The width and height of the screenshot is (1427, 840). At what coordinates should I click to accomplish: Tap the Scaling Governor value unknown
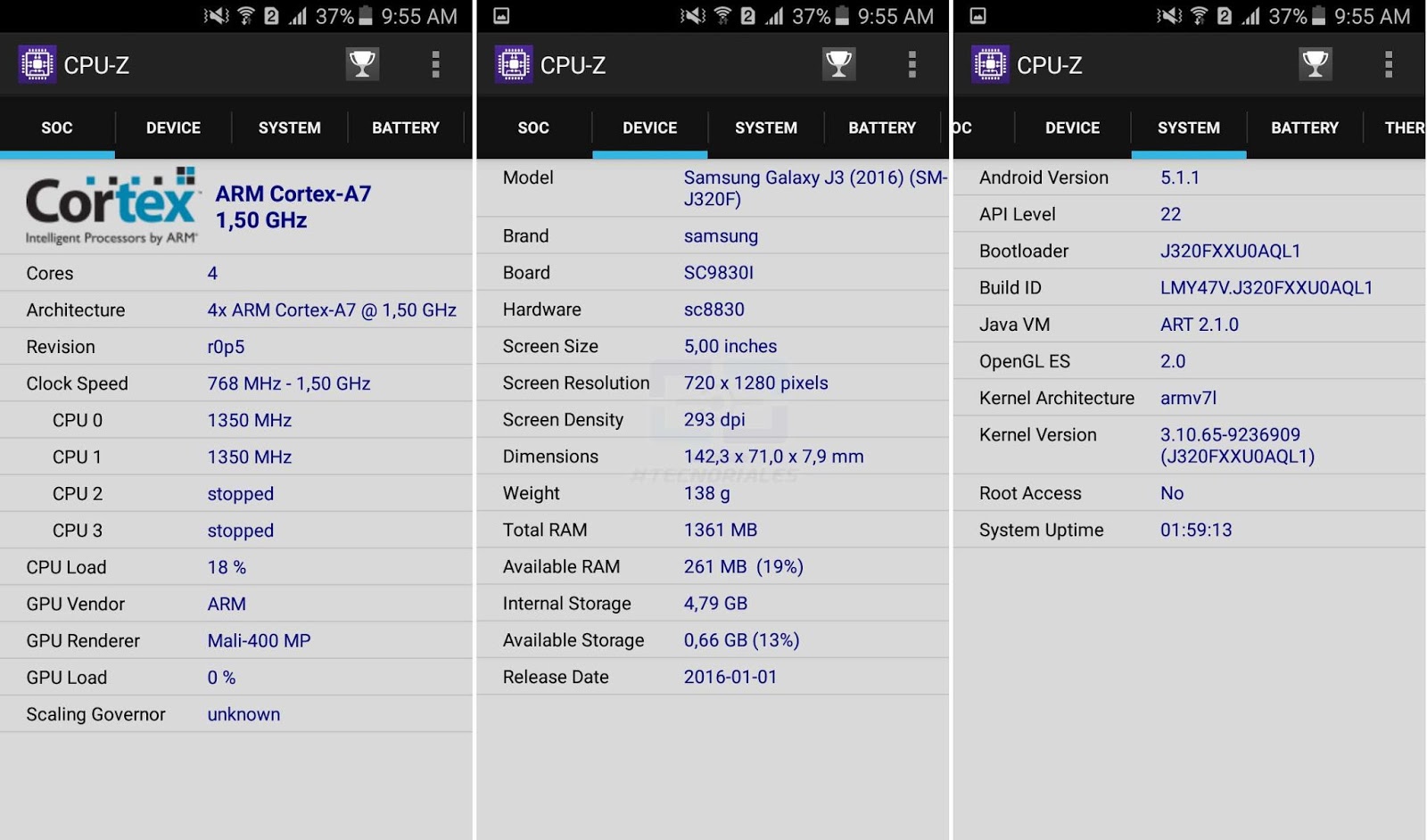pyautogui.click(x=243, y=714)
